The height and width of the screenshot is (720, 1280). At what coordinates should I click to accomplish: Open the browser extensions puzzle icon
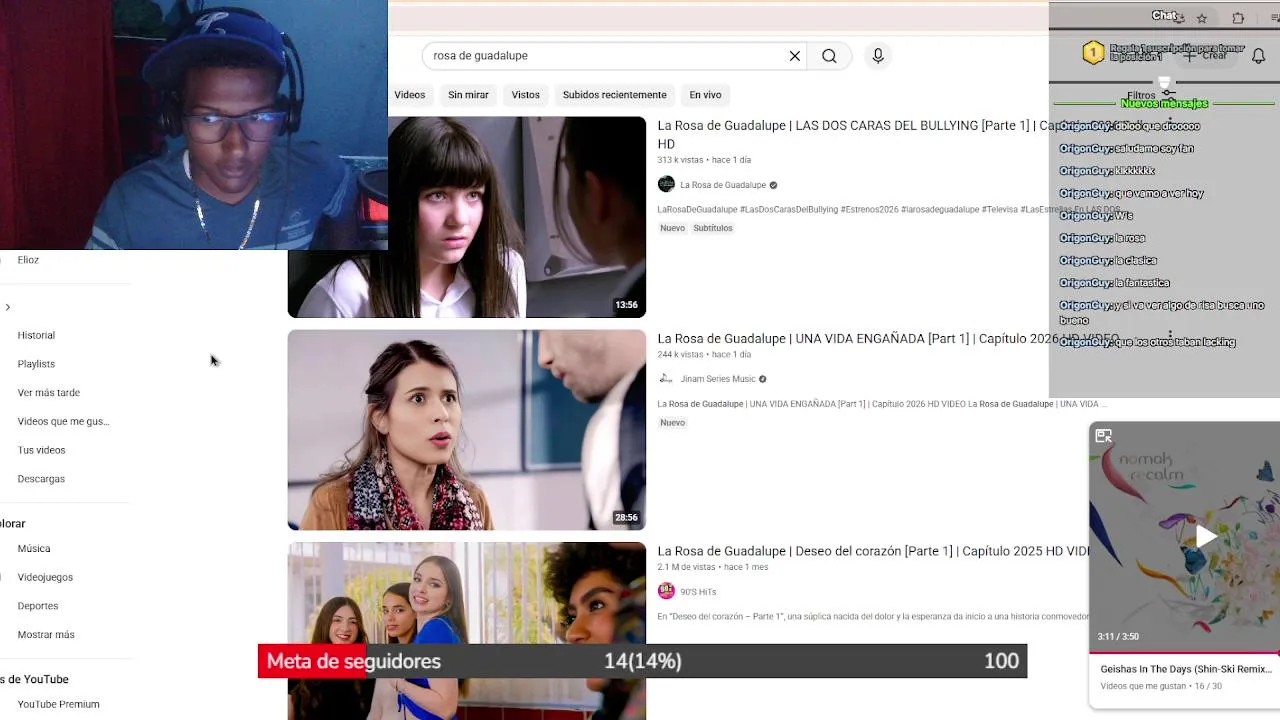[1238, 18]
